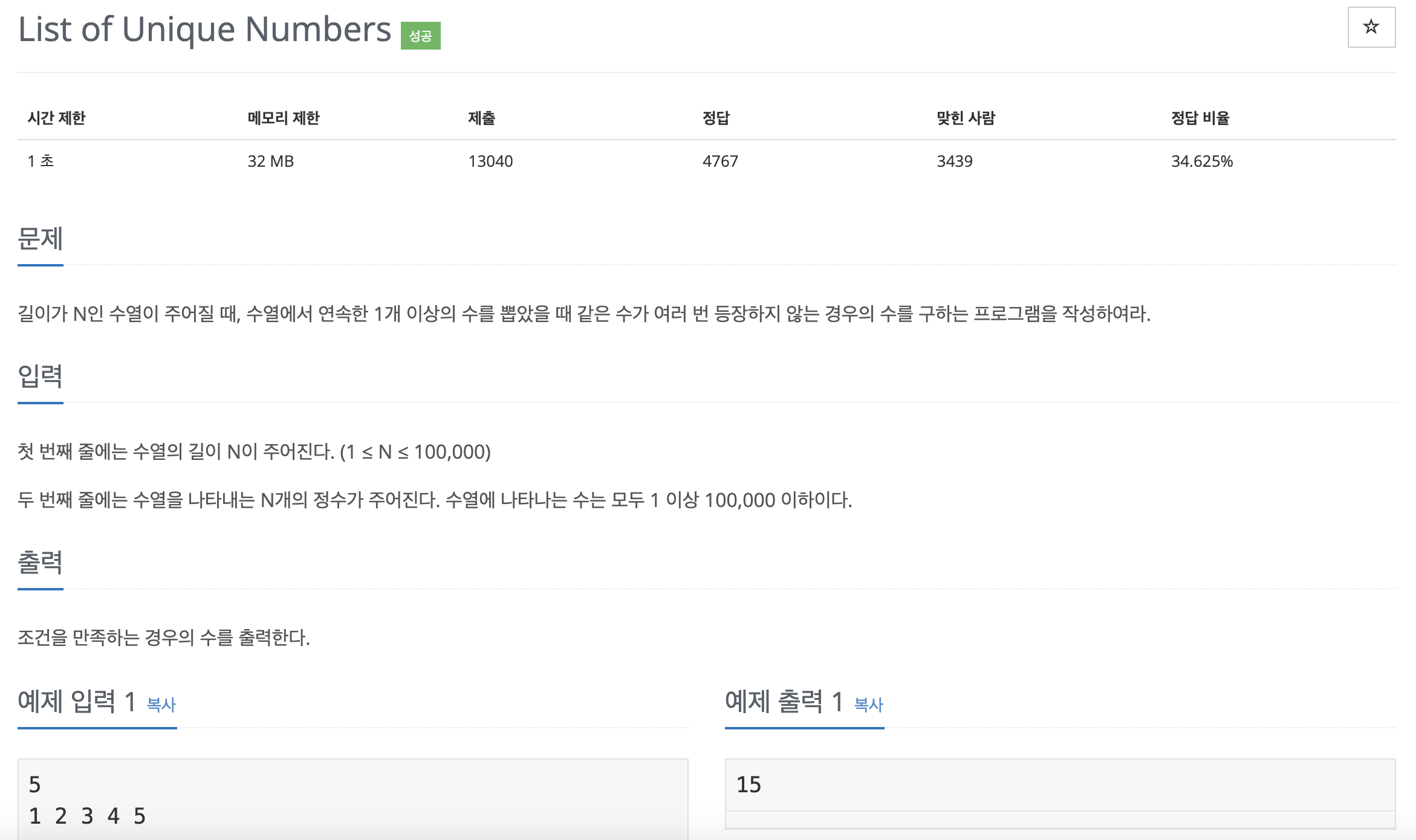Click the 예제 입력 1 heading
This screenshot has height=840, width=1416.
pyautogui.click(x=77, y=702)
